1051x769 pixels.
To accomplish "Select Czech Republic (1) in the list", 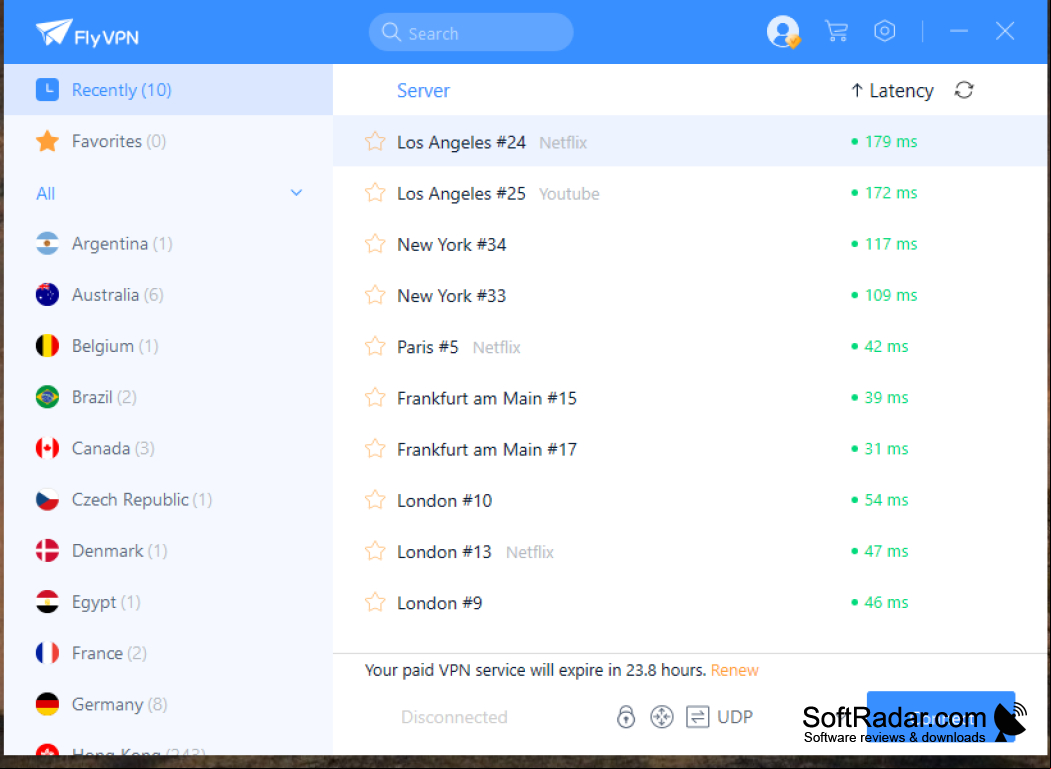I will tap(168, 499).
